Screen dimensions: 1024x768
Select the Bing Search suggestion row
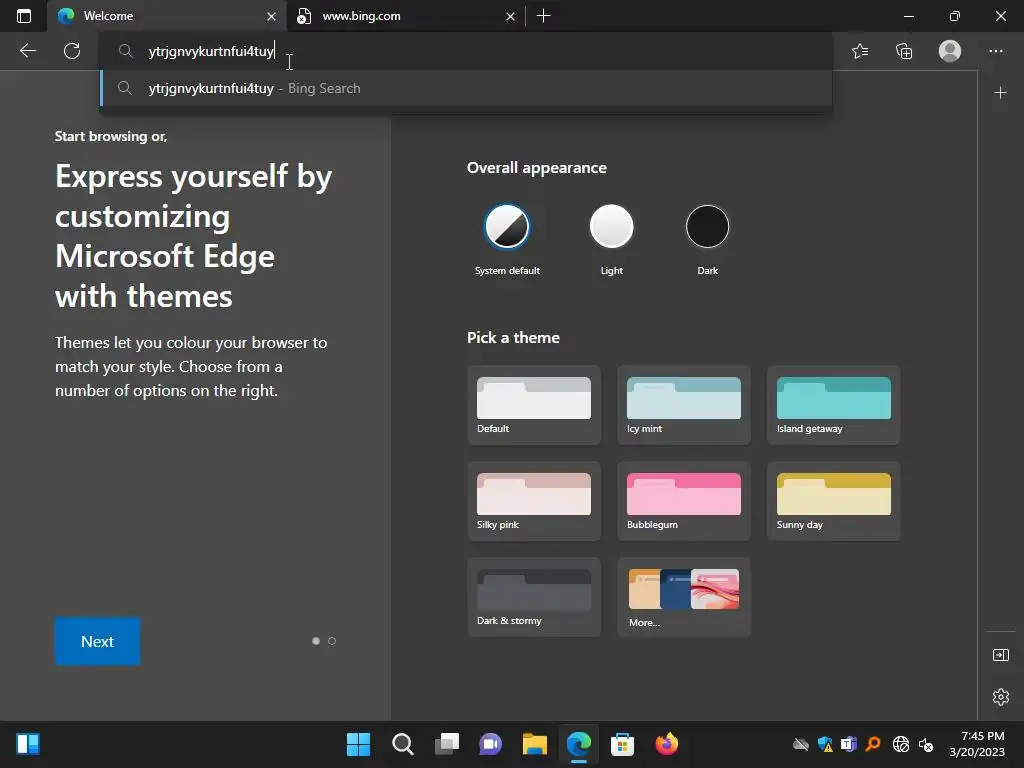(466, 88)
